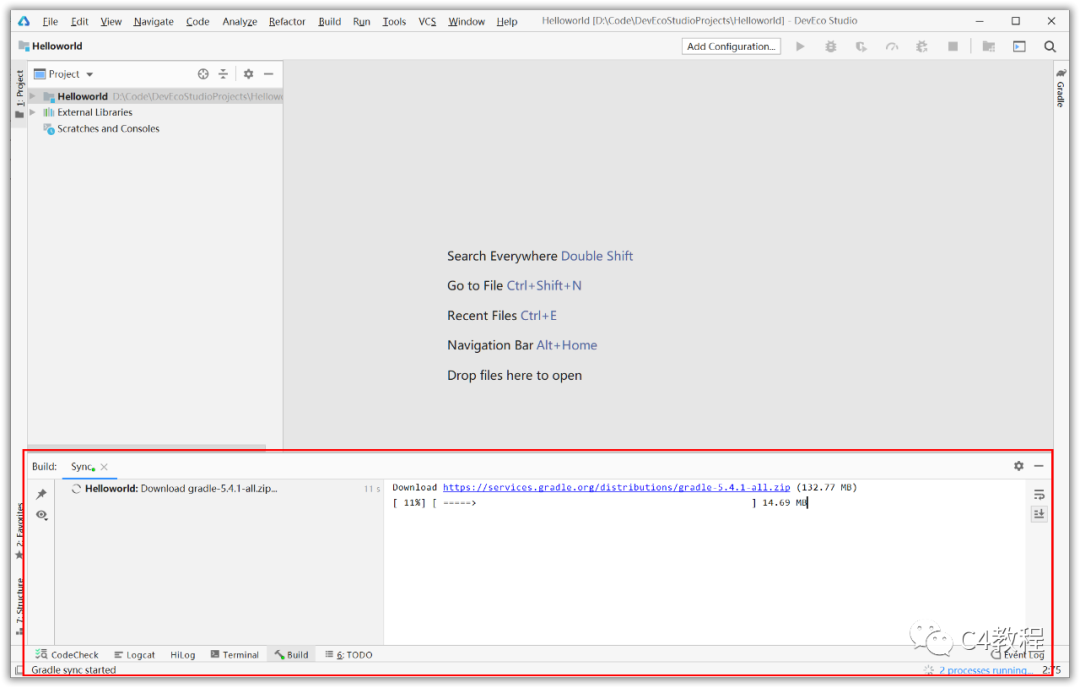Open the gradle-5.4.1-all.zip download link
This screenshot has width=1080, height=688.
(x=616, y=488)
